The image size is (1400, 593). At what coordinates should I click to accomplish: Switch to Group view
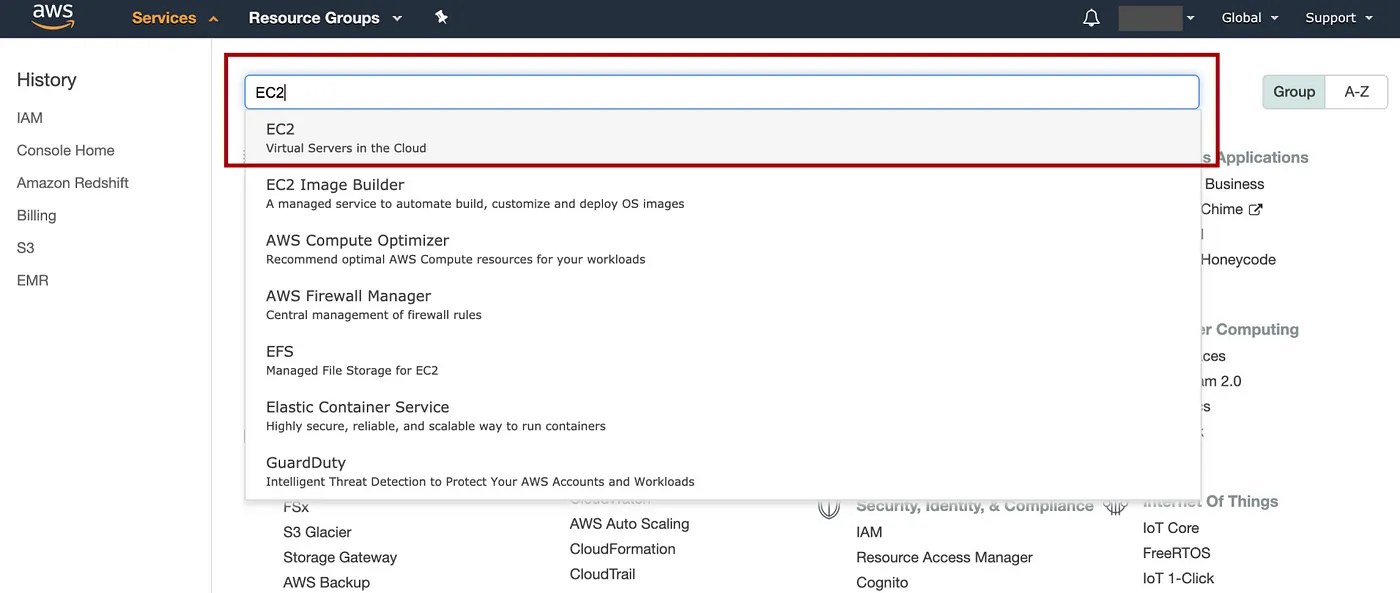[x=1293, y=92]
